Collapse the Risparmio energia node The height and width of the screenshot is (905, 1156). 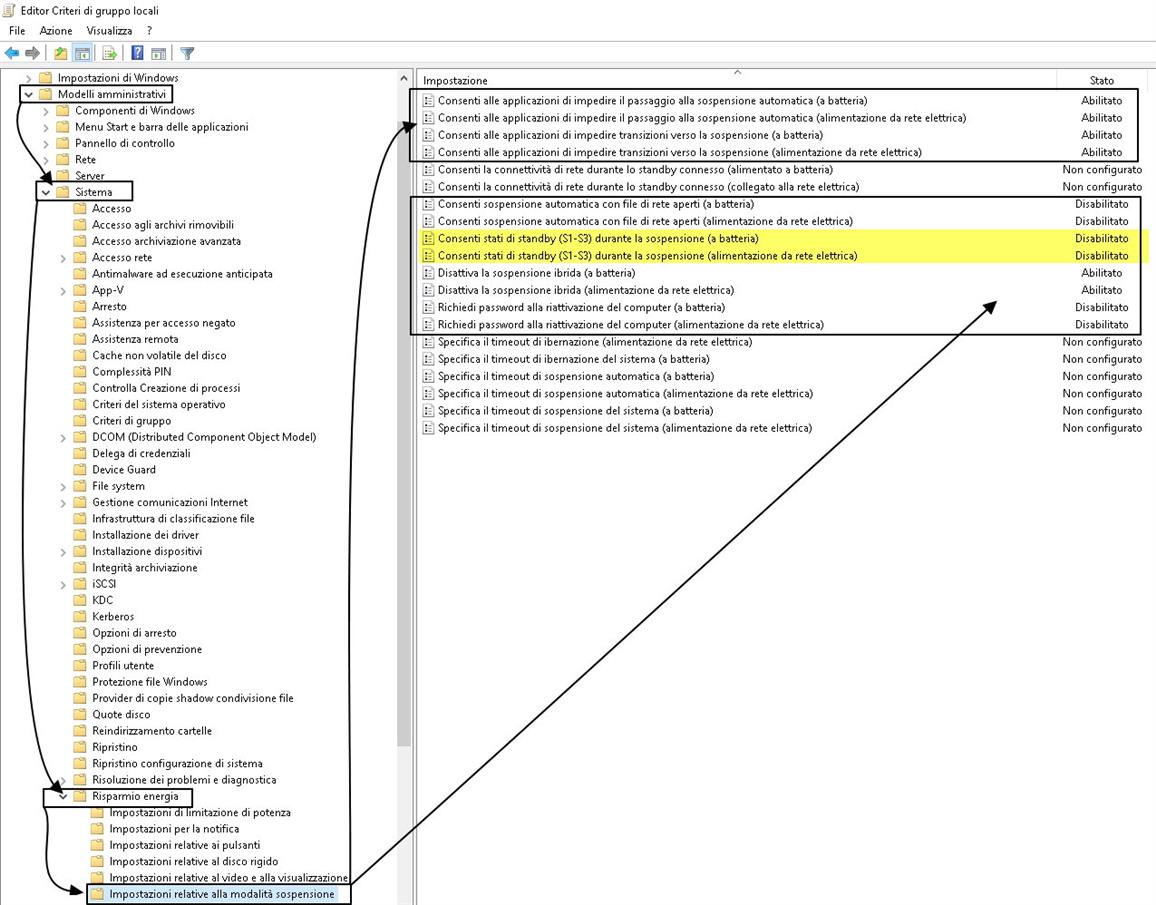coord(63,796)
